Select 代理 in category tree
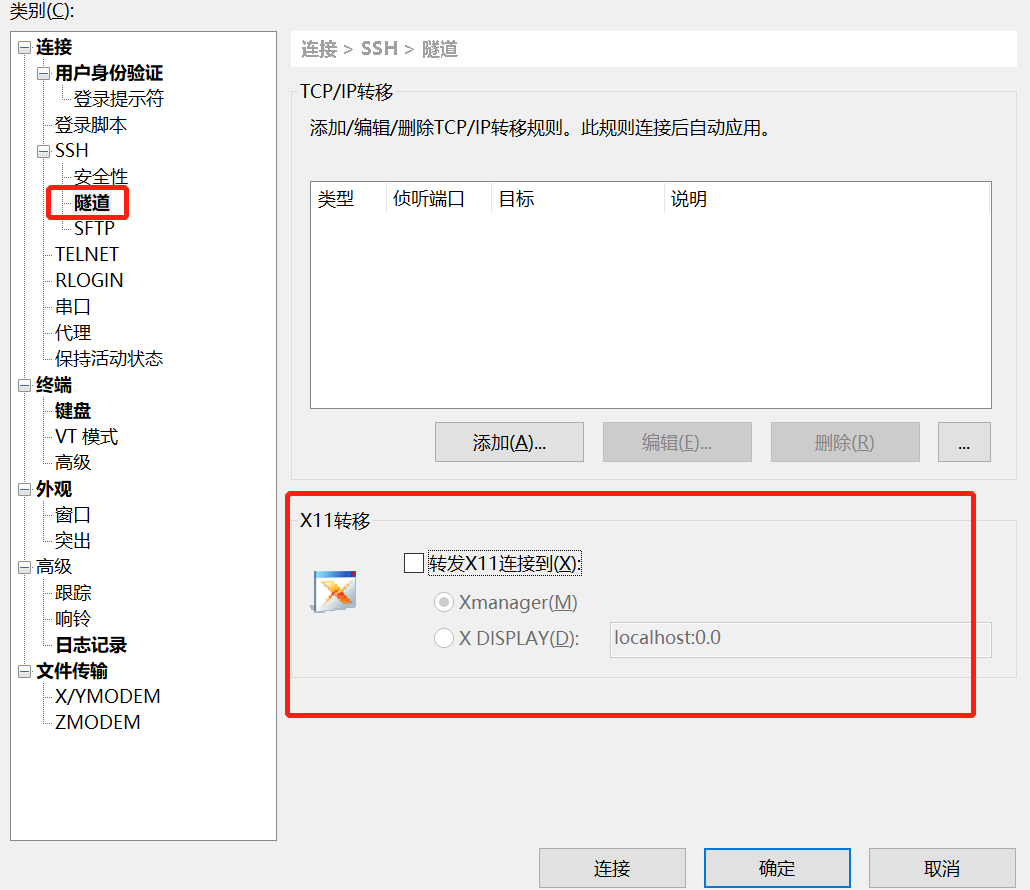Image resolution: width=1030 pixels, height=890 pixels. click(x=73, y=332)
